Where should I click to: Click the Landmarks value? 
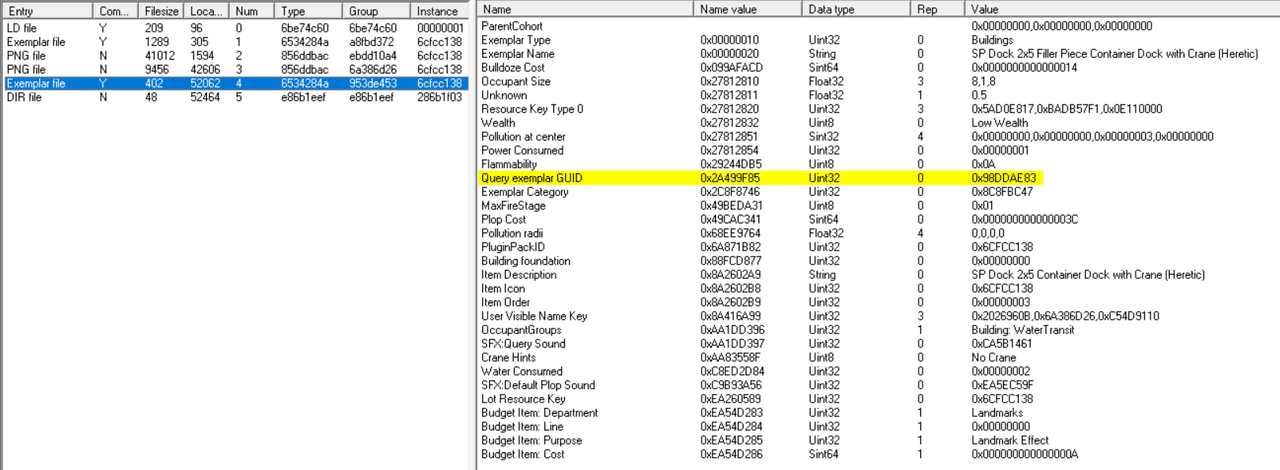pos(995,413)
